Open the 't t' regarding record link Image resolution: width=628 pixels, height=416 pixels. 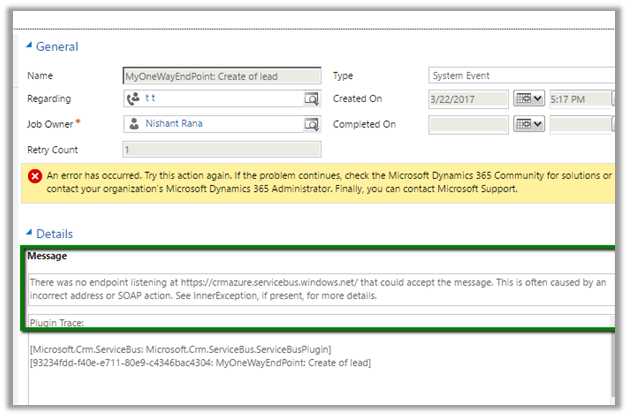pos(151,99)
